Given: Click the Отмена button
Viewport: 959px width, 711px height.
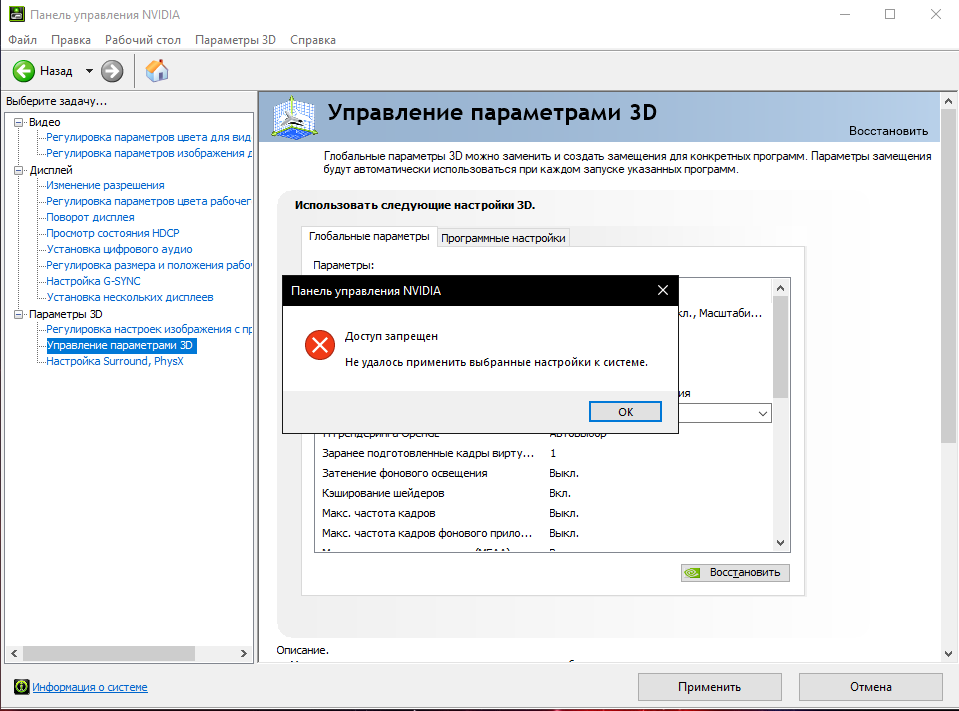Looking at the screenshot, I should [870, 687].
